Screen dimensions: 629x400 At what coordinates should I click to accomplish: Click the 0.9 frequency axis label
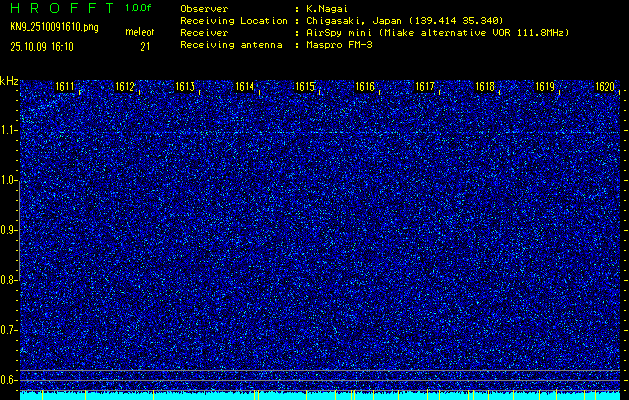tap(9, 230)
